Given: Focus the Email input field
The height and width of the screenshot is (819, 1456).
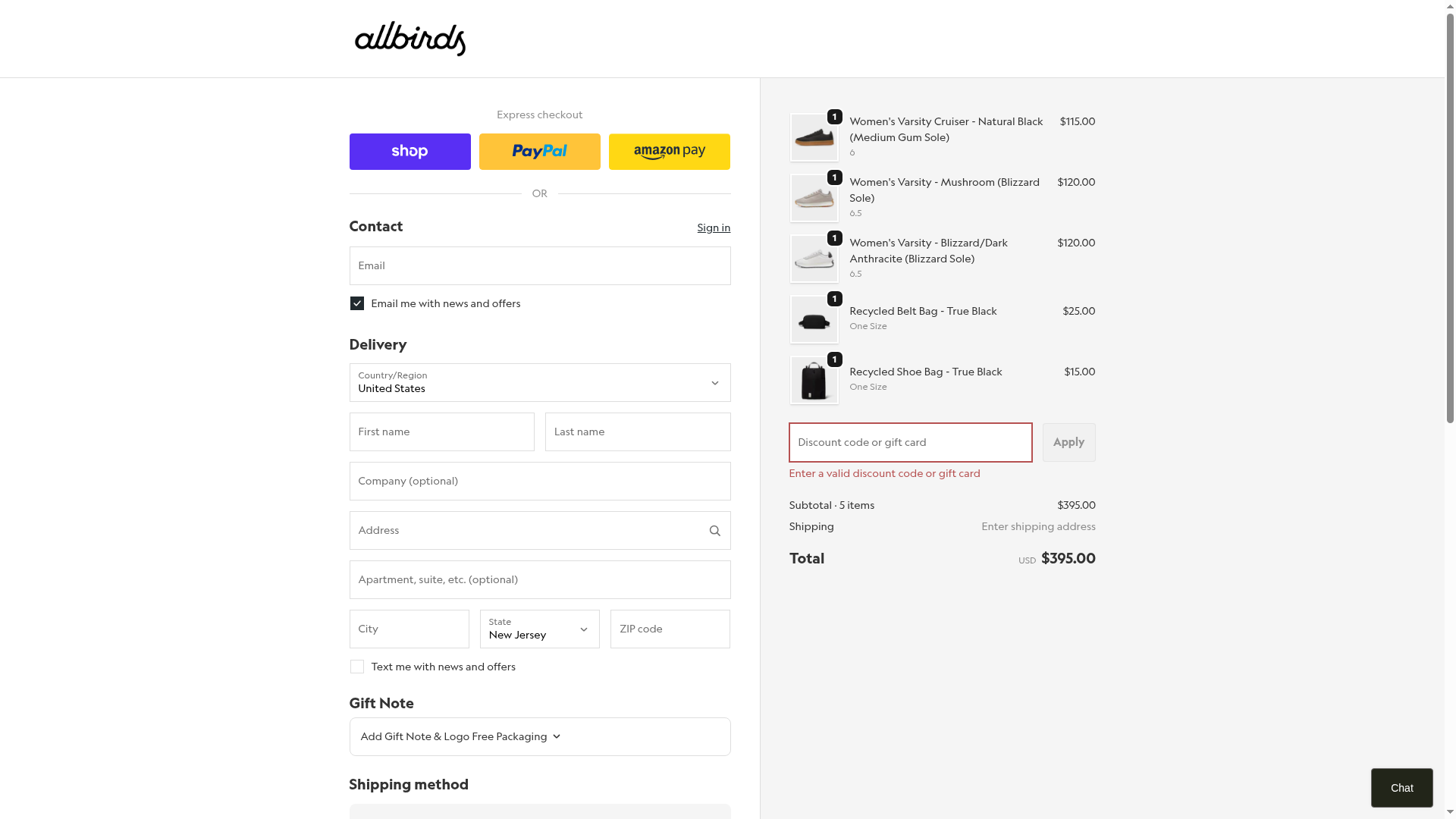Looking at the screenshot, I should 539,265.
